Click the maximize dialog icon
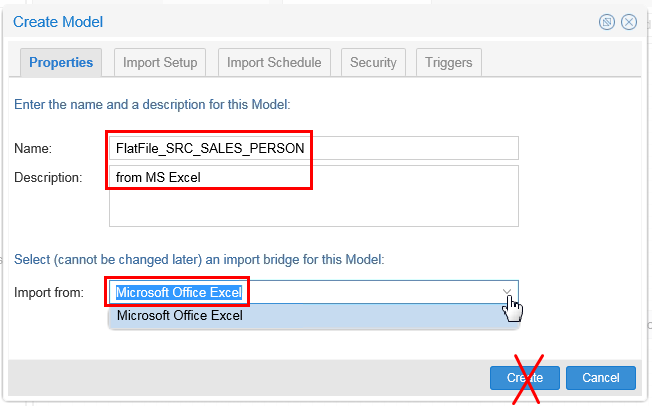Viewport: 652px width, 406px height. click(607, 22)
